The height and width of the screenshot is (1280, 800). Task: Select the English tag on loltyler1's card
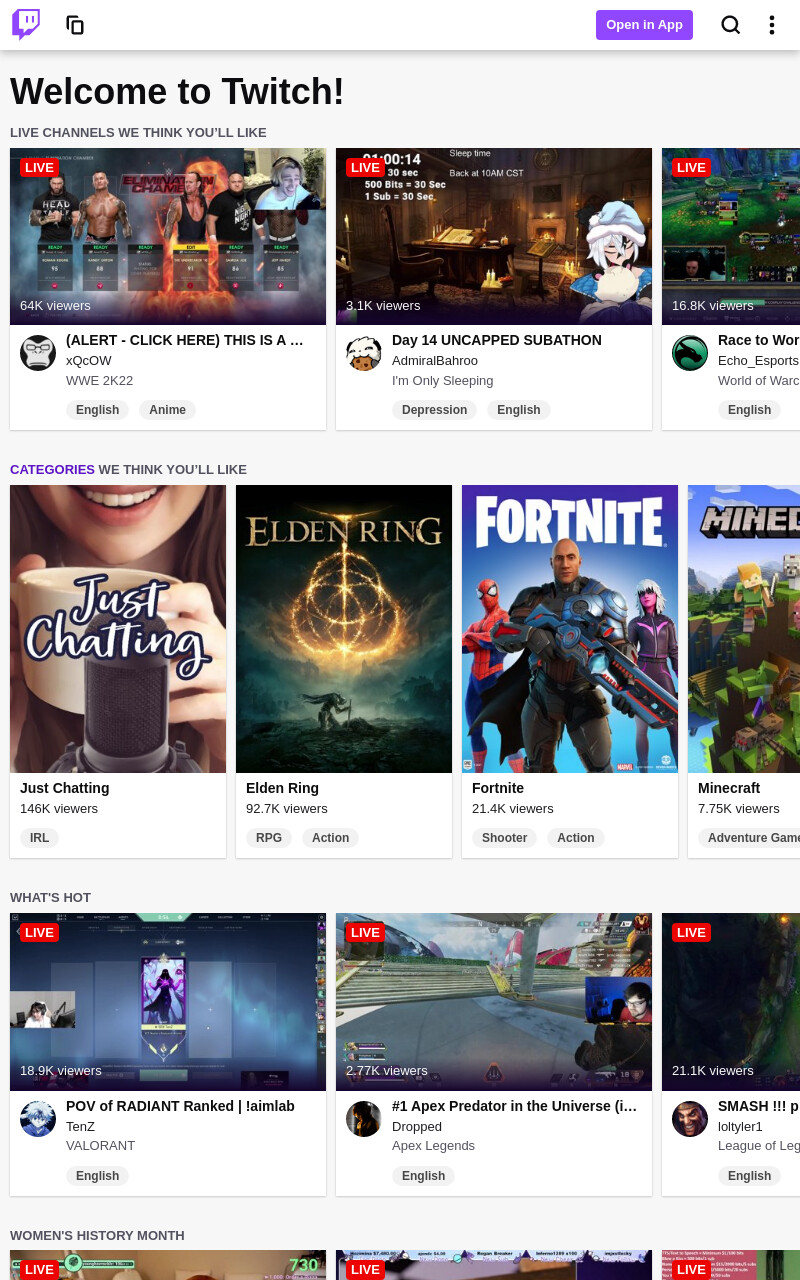click(x=749, y=1176)
